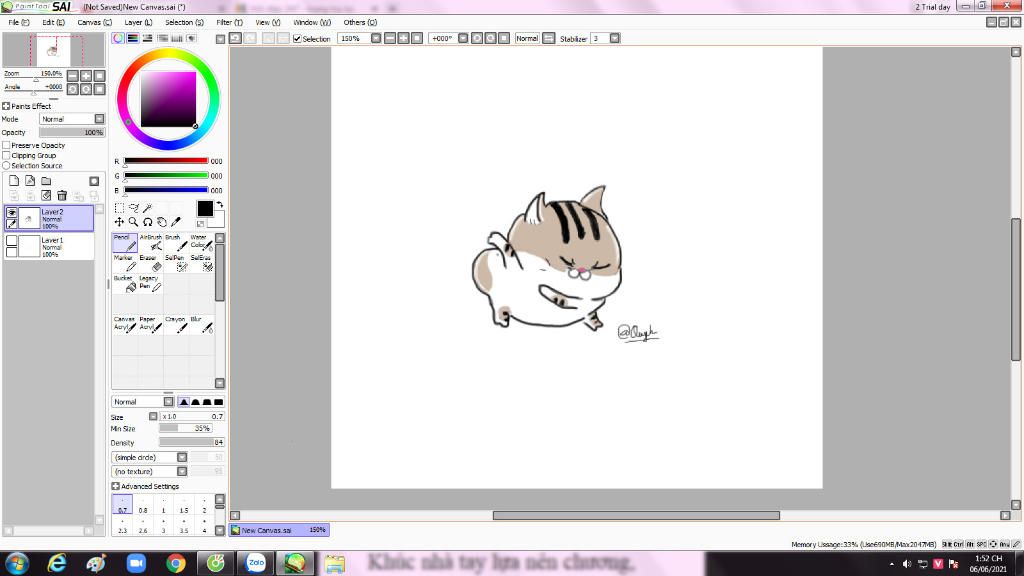Select the flattest brush edge shape
The width and height of the screenshot is (1024, 576).
pyautogui.click(x=219, y=402)
